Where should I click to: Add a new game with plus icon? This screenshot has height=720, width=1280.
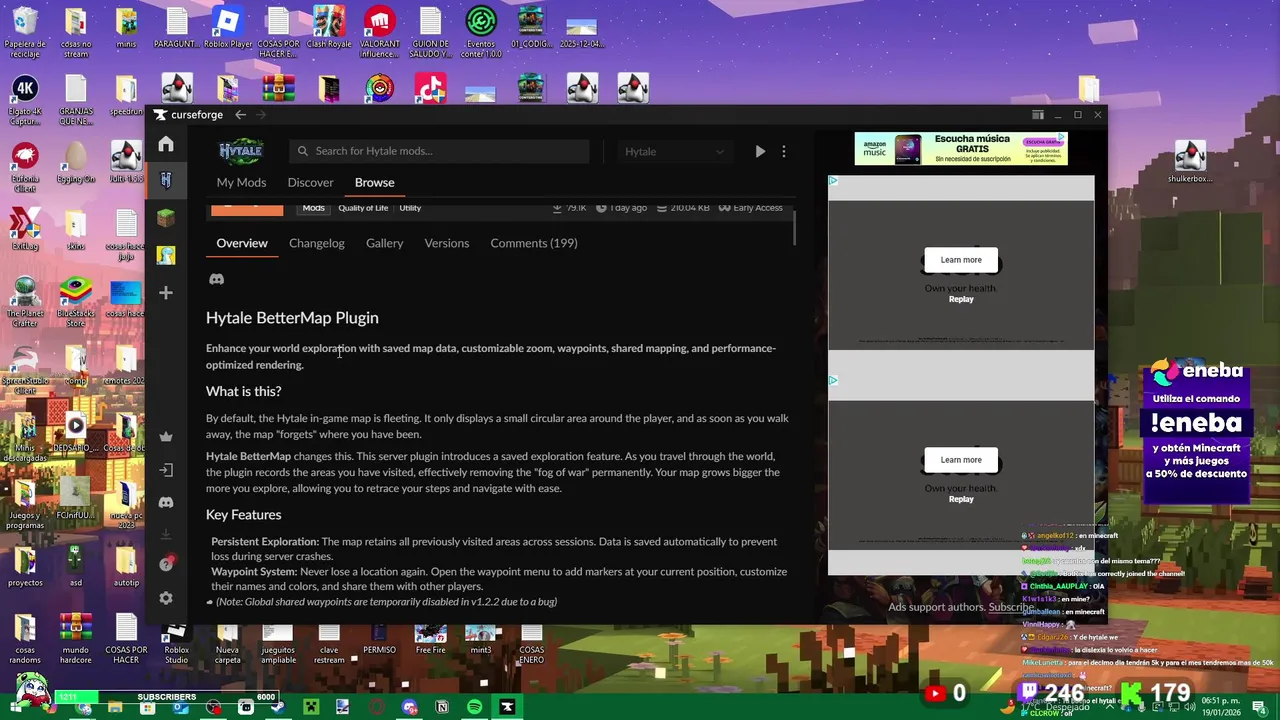pos(166,292)
